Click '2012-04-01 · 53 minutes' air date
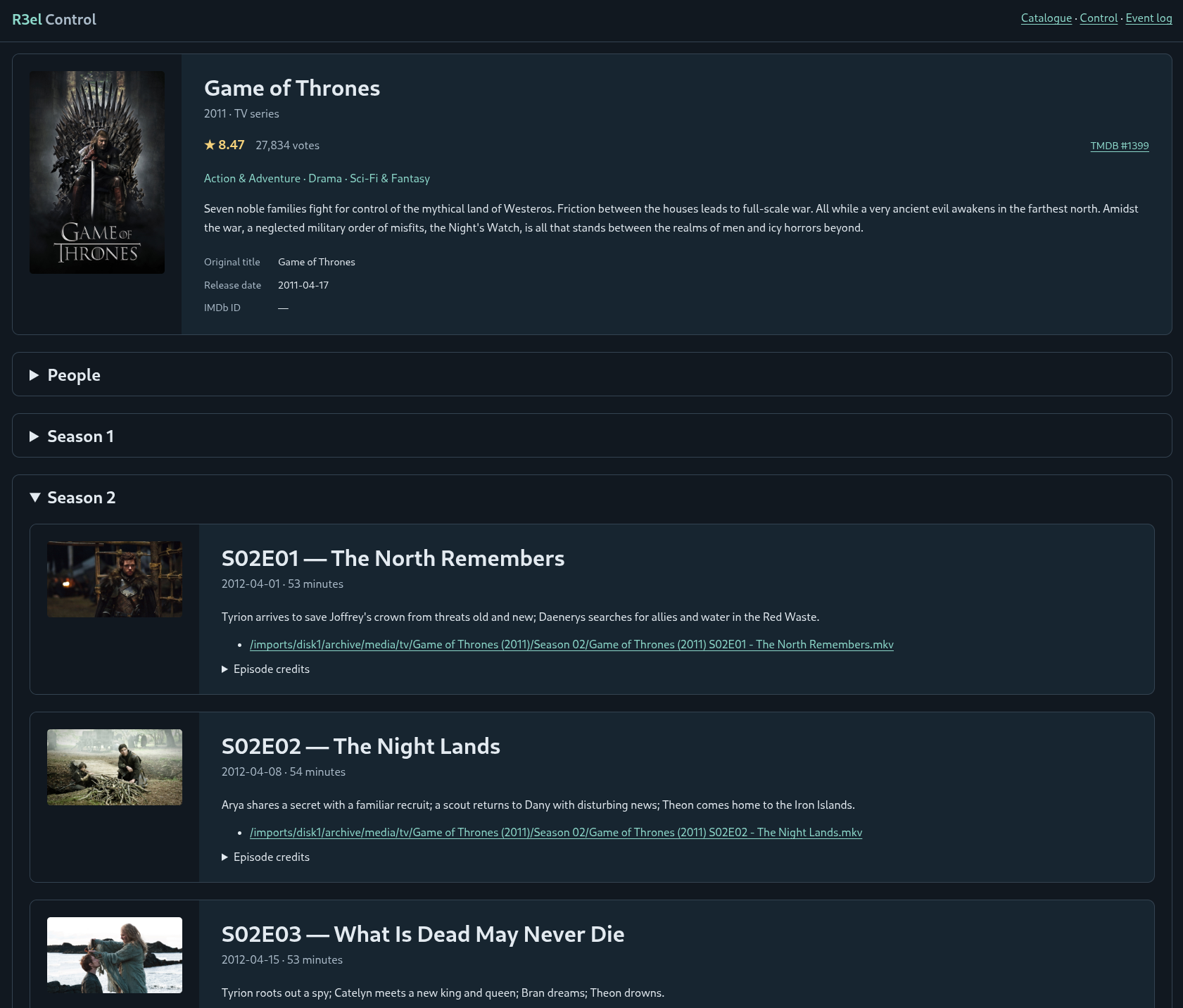 [282, 584]
